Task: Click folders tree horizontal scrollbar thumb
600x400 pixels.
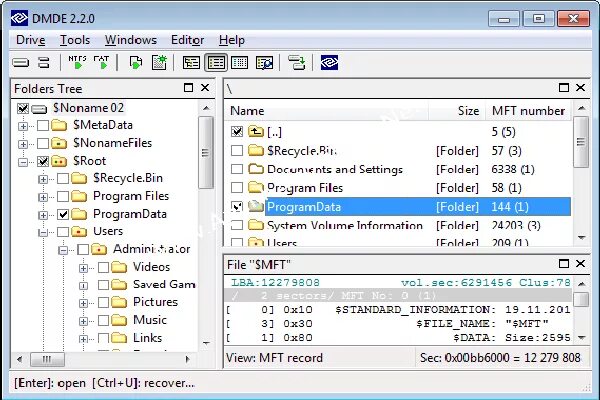Action: pyautogui.click(x=47, y=359)
